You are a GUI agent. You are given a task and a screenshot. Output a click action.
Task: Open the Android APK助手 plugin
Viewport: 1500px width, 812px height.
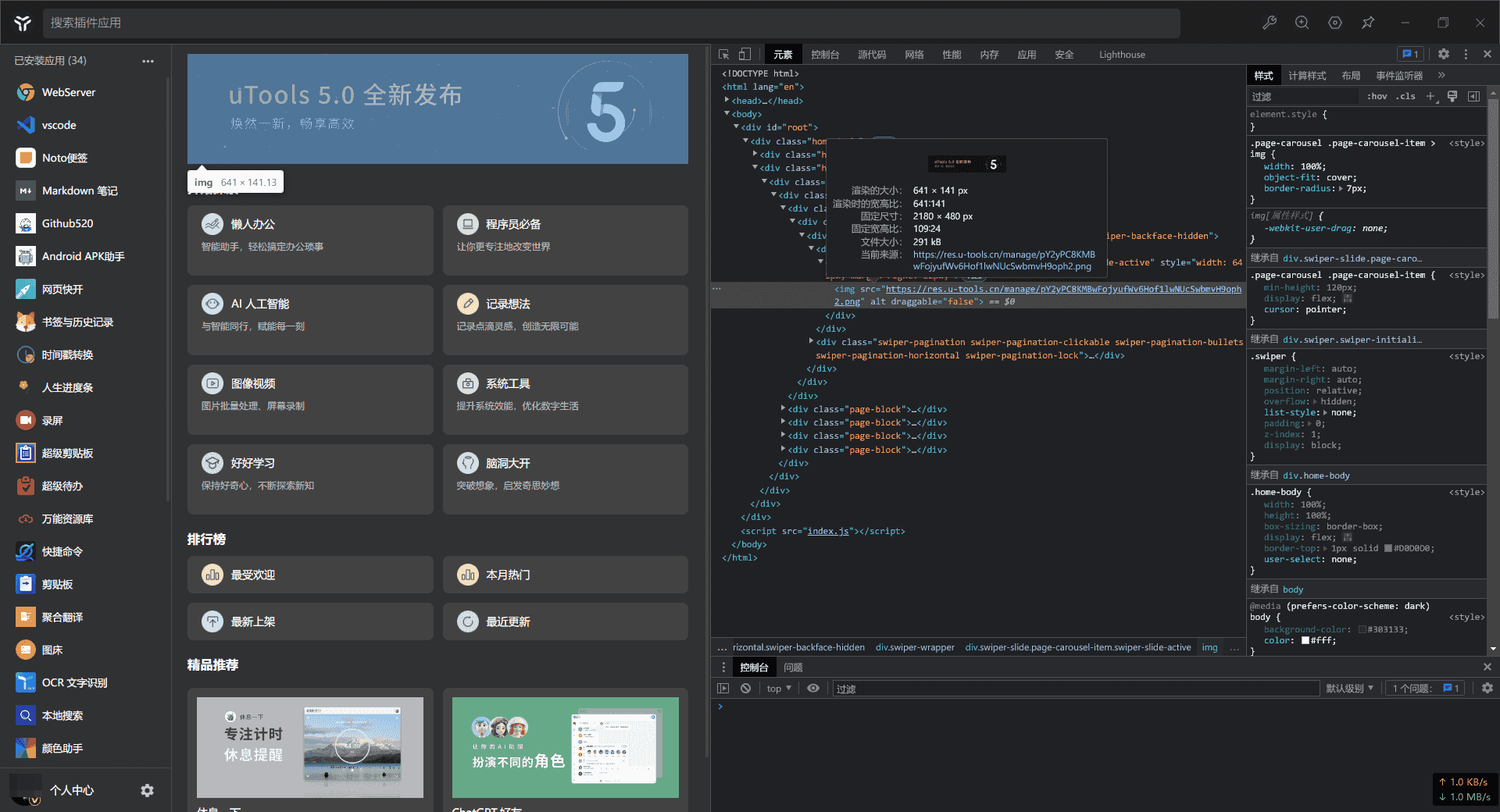tap(85, 256)
